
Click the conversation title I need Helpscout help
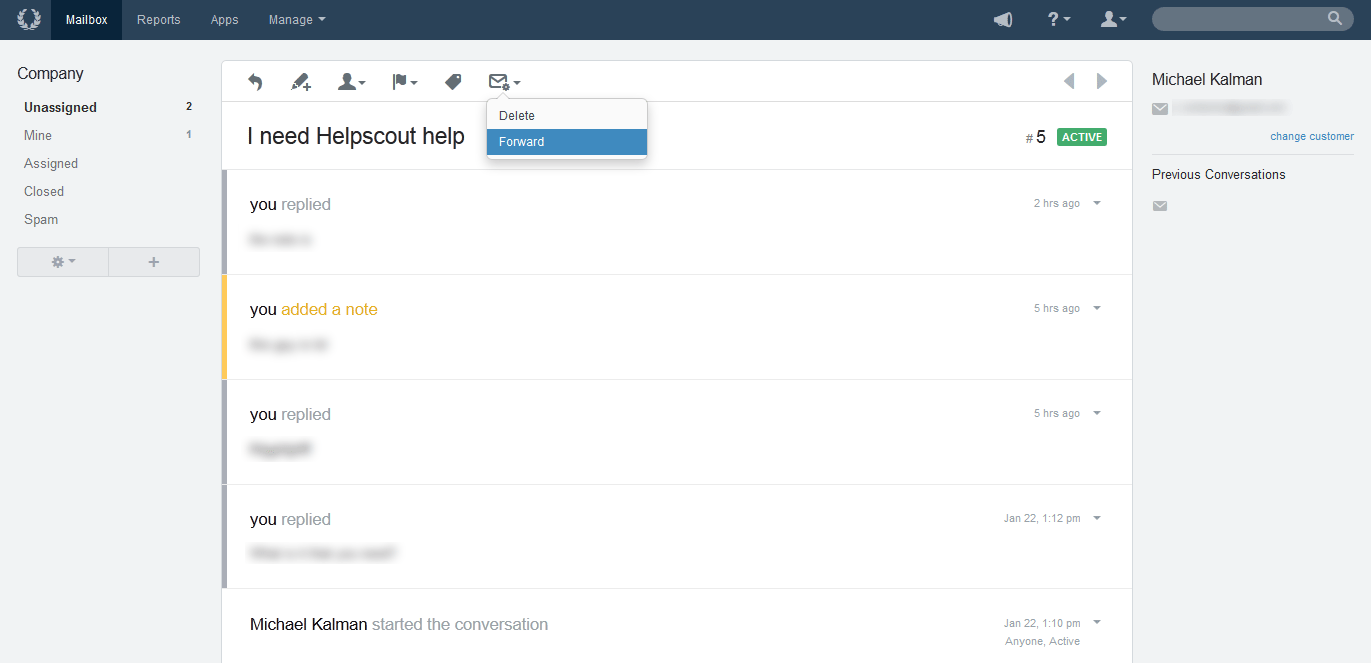pyautogui.click(x=356, y=137)
